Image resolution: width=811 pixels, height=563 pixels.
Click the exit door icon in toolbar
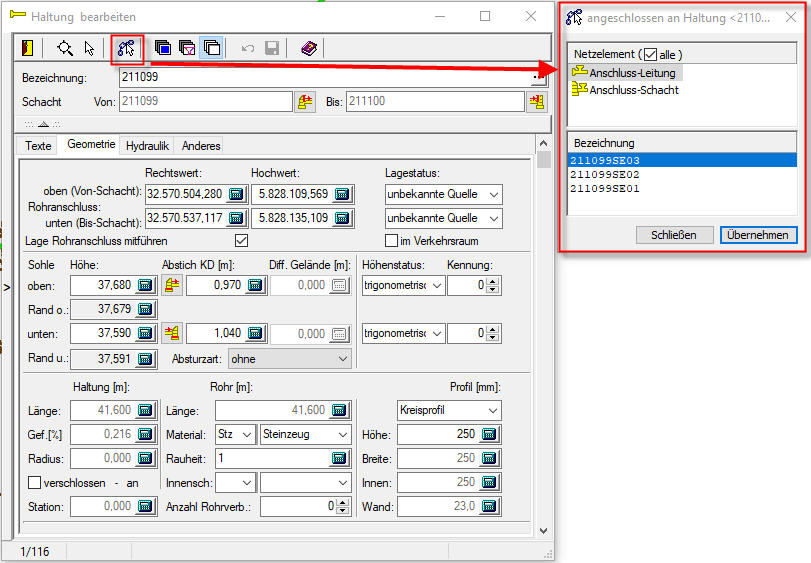[27, 48]
